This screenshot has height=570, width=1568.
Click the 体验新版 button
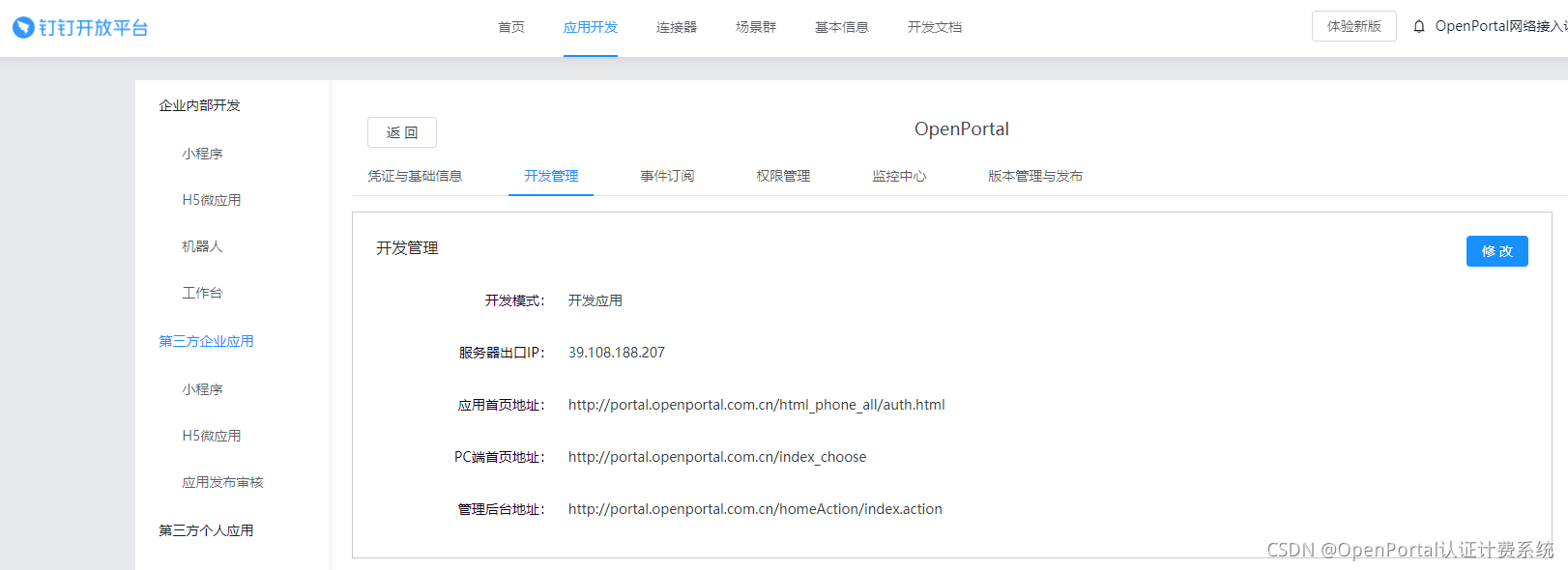click(1353, 26)
